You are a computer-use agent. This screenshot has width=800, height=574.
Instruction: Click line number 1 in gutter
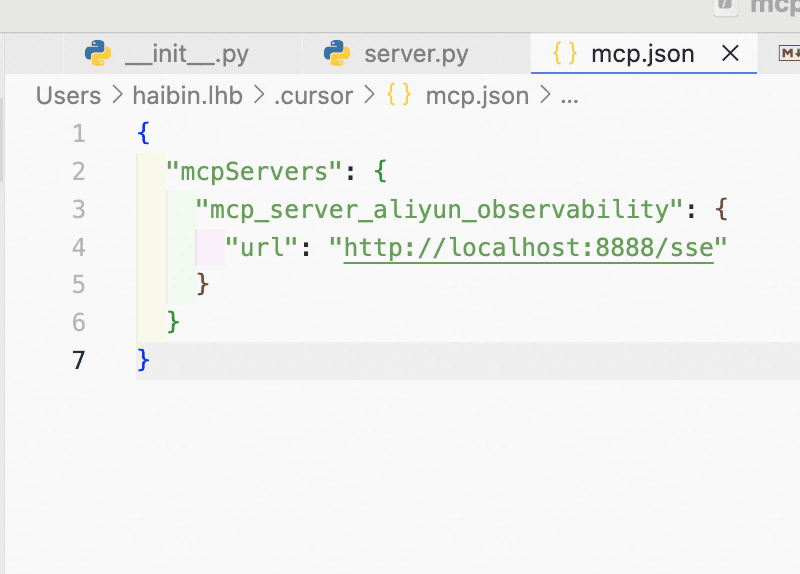point(79,134)
